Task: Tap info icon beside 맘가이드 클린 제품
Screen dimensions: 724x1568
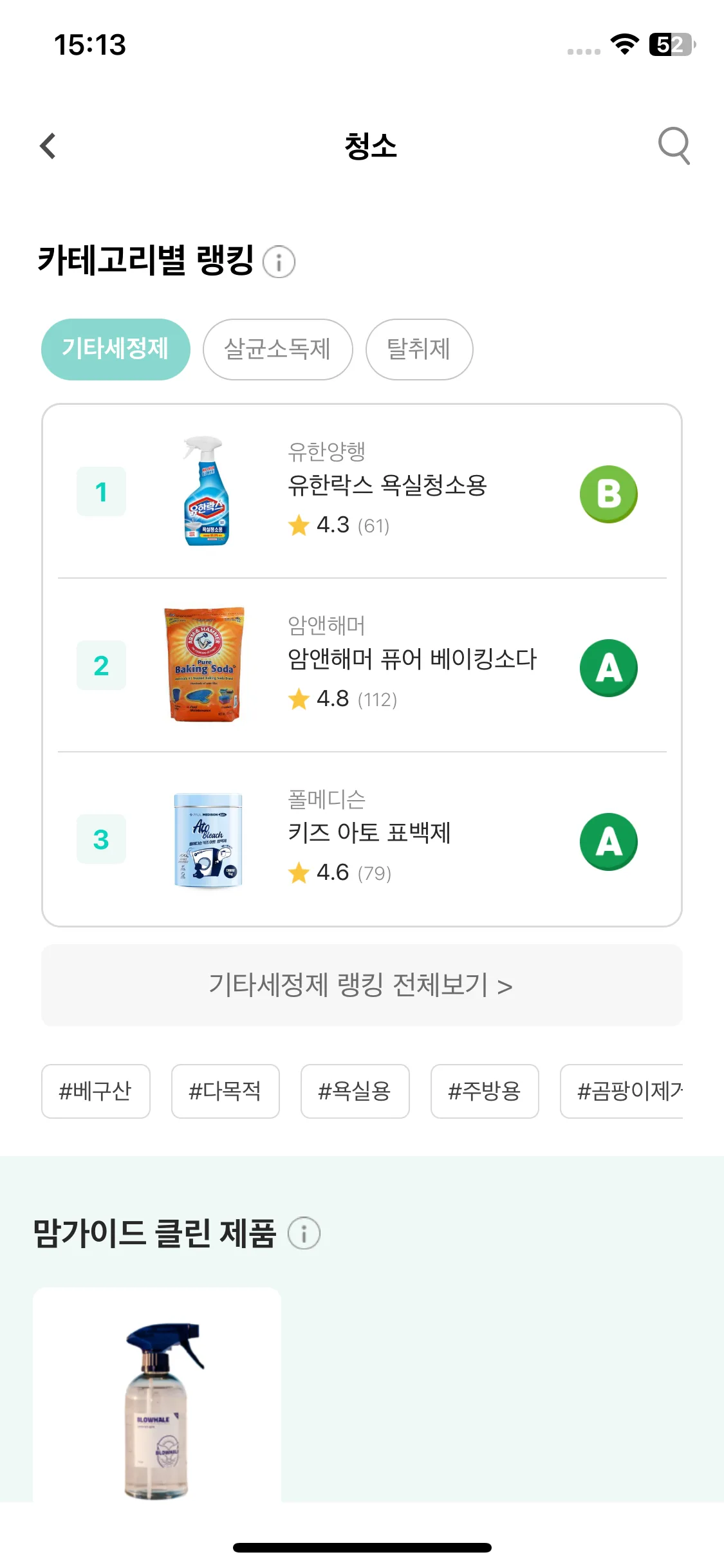Action: [x=304, y=1233]
